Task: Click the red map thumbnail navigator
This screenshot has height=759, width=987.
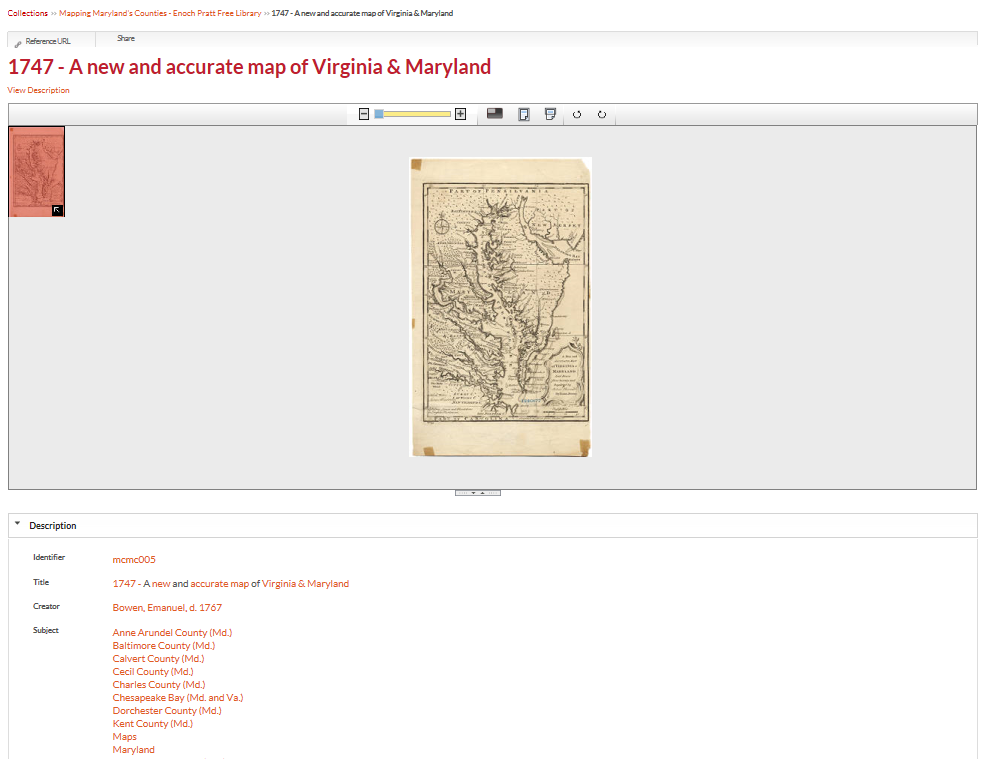Action: (x=37, y=171)
